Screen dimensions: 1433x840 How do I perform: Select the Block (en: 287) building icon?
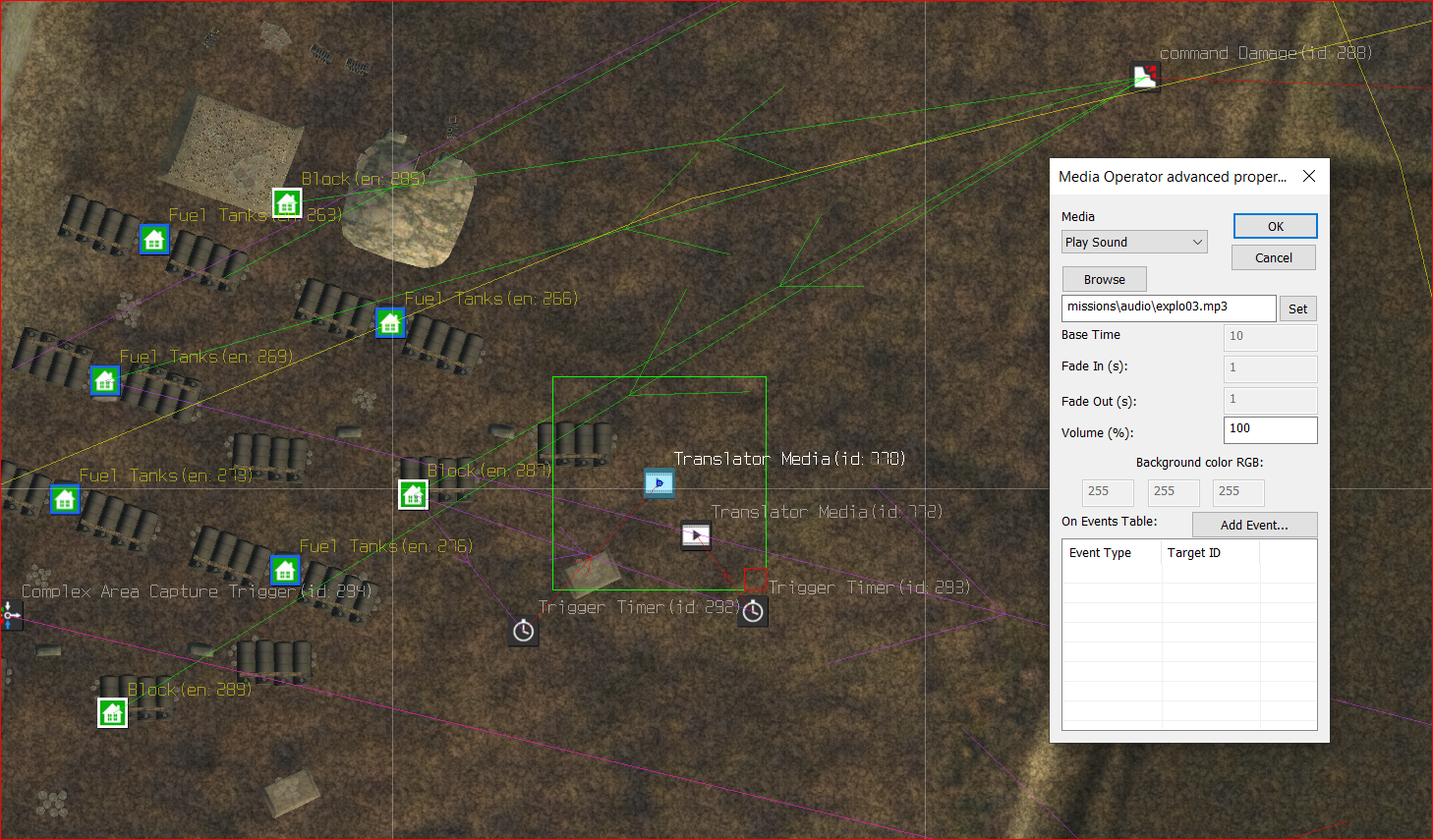413,494
